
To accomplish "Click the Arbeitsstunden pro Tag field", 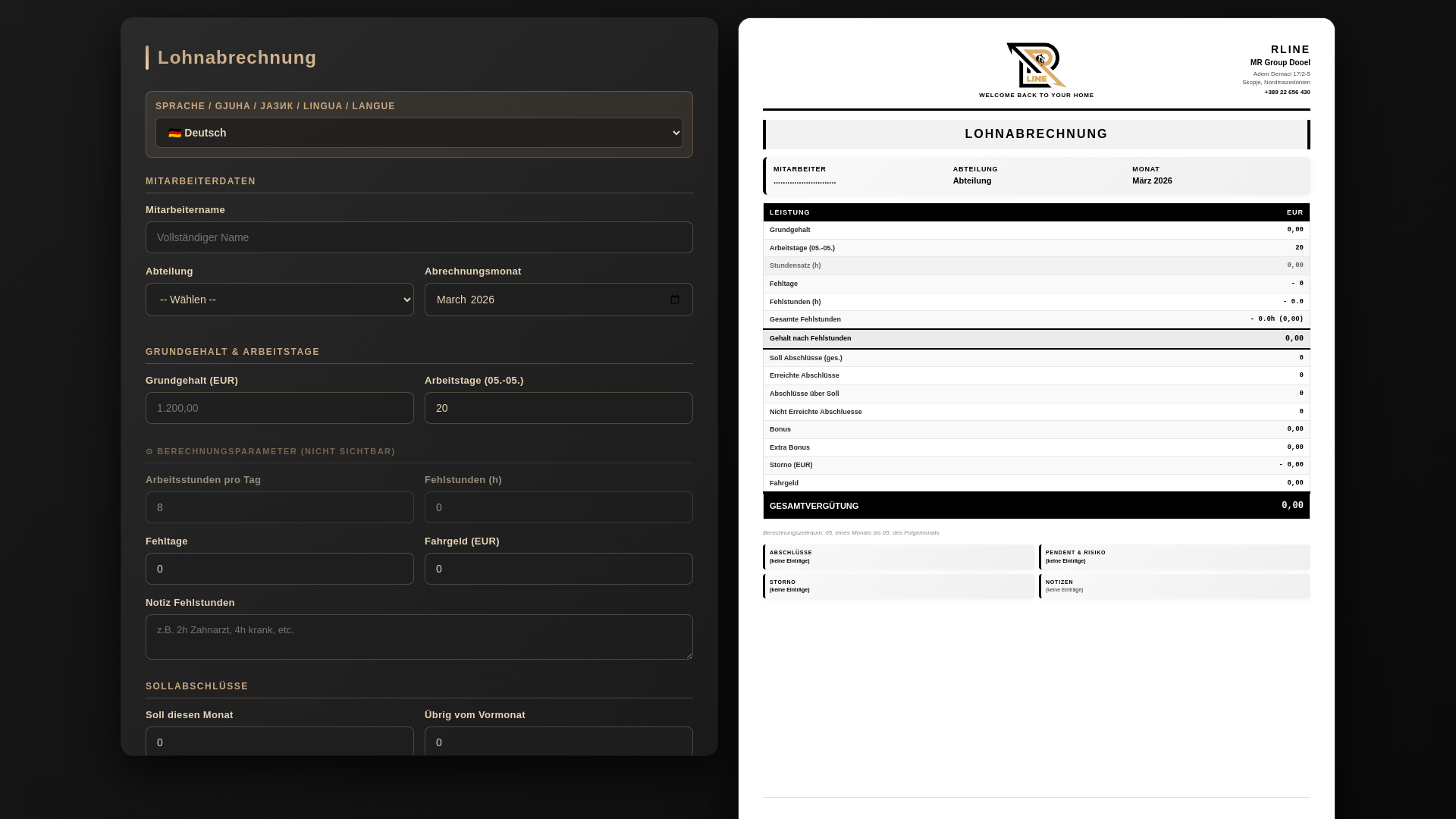I will pyautogui.click(x=280, y=507).
